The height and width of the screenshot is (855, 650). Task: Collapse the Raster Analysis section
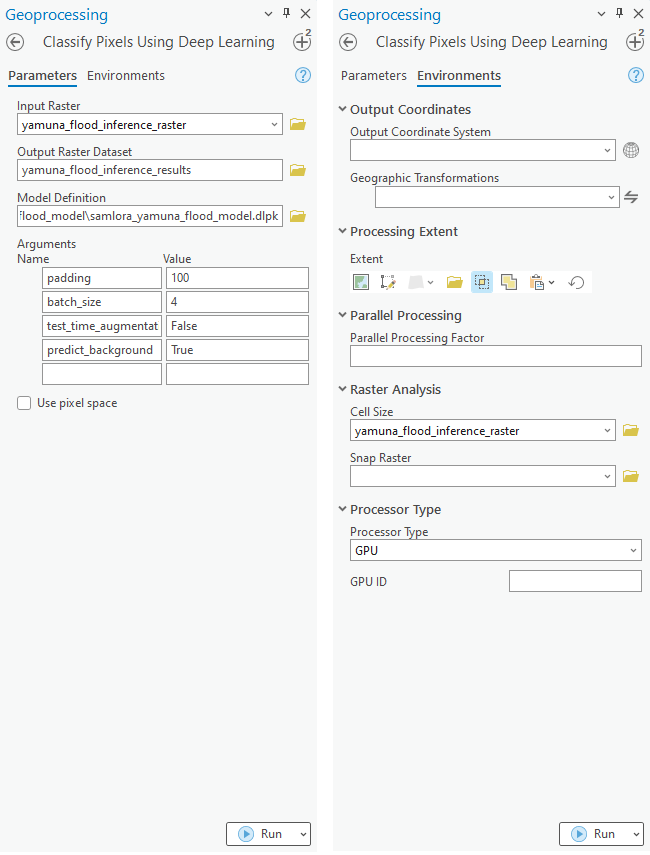343,390
